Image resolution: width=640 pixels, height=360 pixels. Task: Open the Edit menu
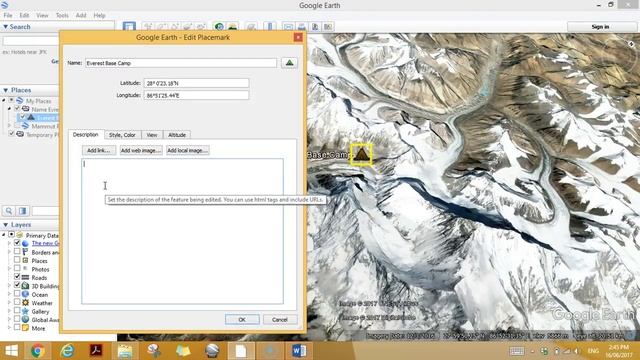pyautogui.click(x=24, y=15)
